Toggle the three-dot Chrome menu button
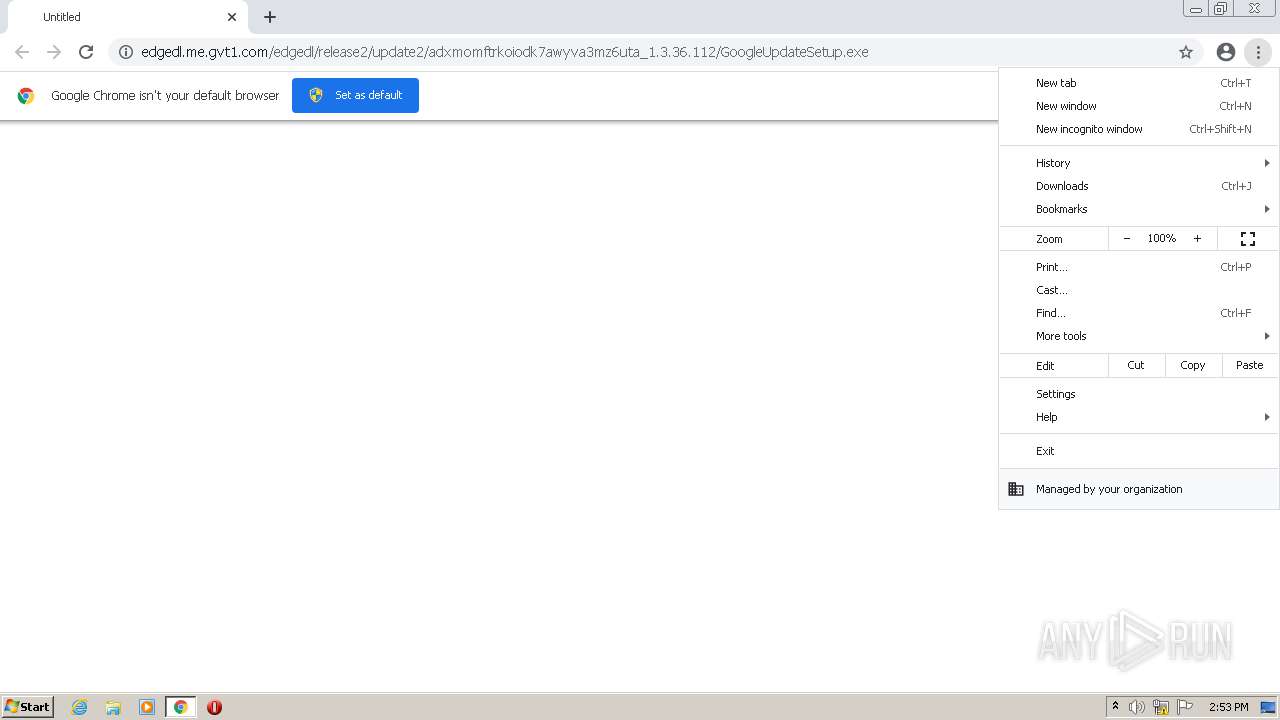 pos(1258,52)
